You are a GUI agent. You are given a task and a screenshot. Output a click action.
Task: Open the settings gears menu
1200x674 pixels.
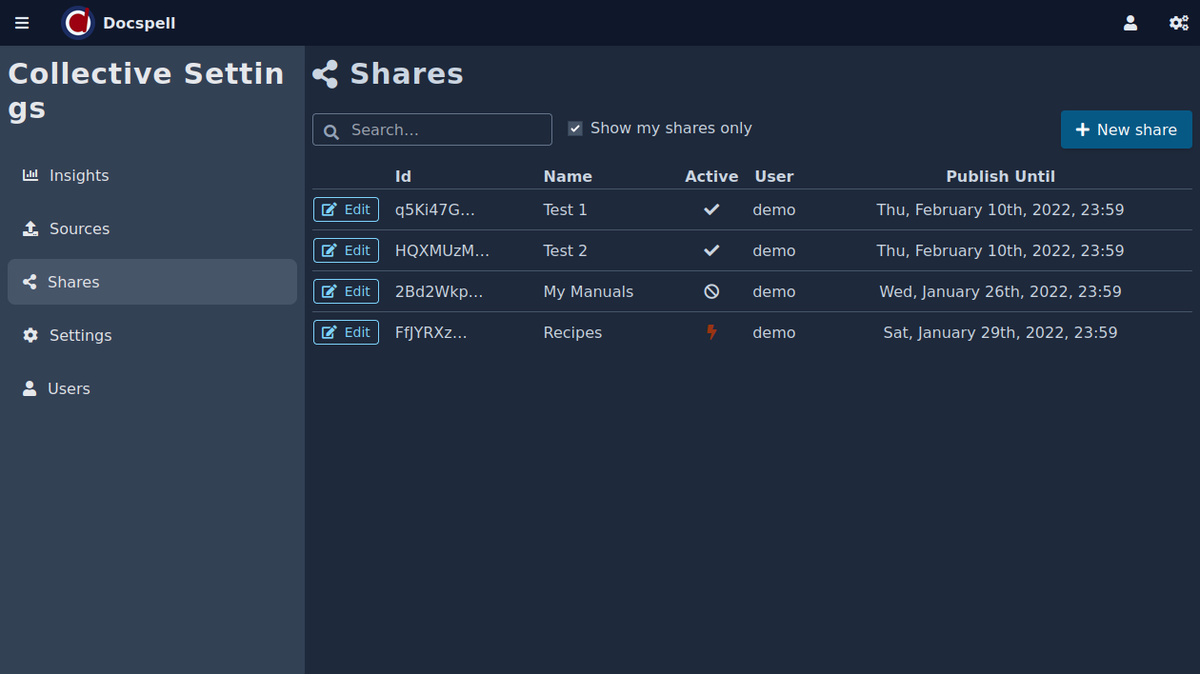click(x=1179, y=23)
